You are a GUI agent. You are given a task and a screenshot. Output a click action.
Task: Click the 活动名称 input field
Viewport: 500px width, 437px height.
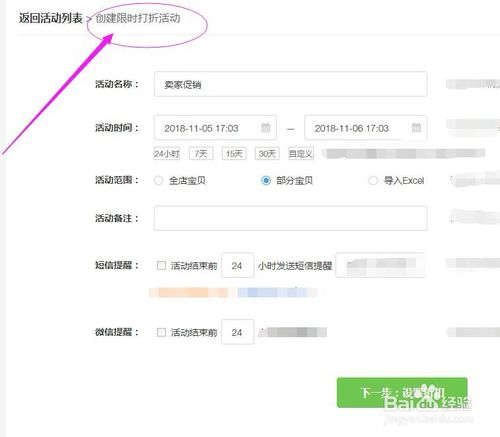point(290,84)
